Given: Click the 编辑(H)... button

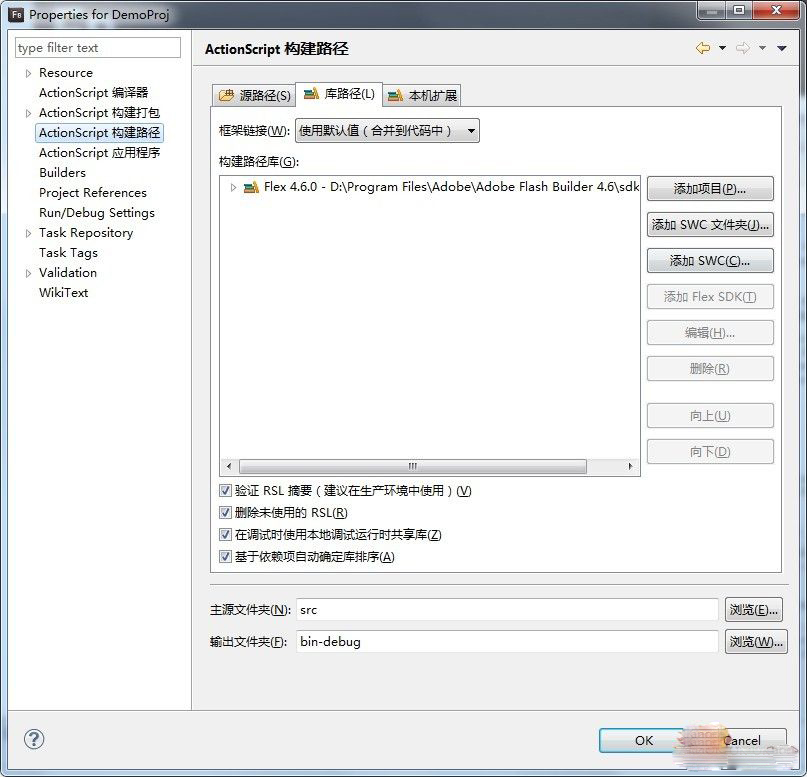Looking at the screenshot, I should (x=710, y=333).
